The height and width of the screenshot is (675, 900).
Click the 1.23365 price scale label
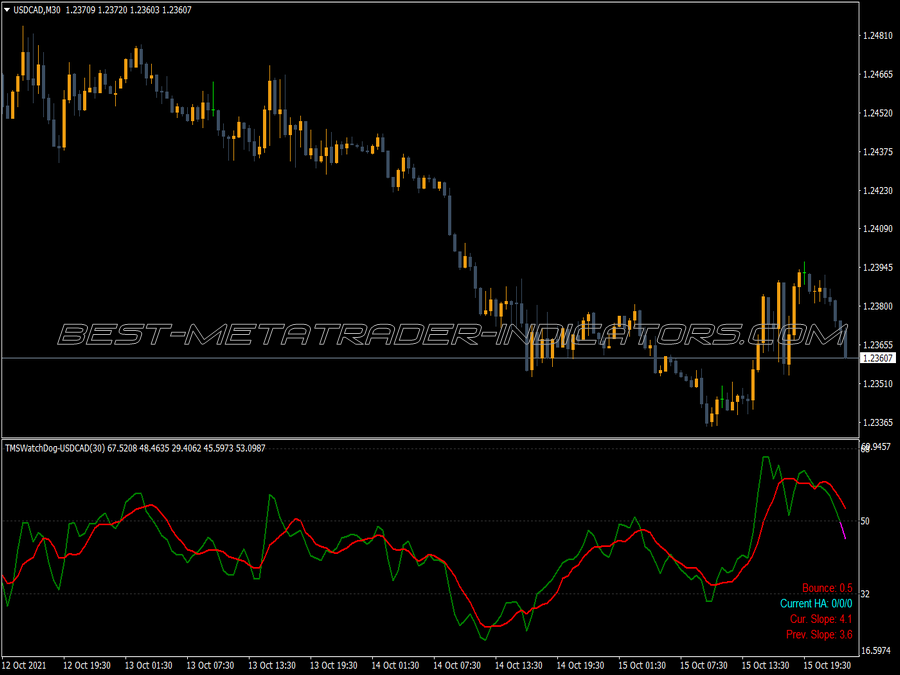tap(878, 422)
